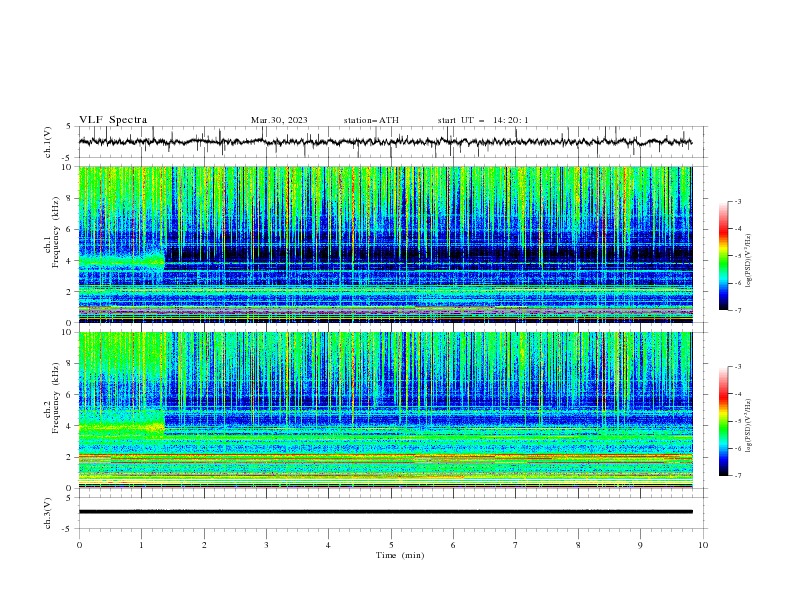This screenshot has height=612, width=792.
Task: Click the "-3" tick on upper color bar
Action: (737, 201)
